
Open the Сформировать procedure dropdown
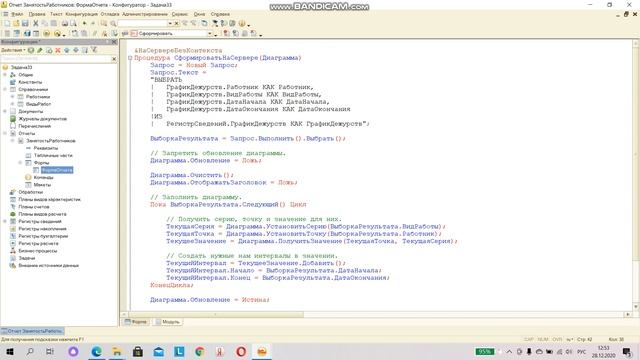coord(210,33)
